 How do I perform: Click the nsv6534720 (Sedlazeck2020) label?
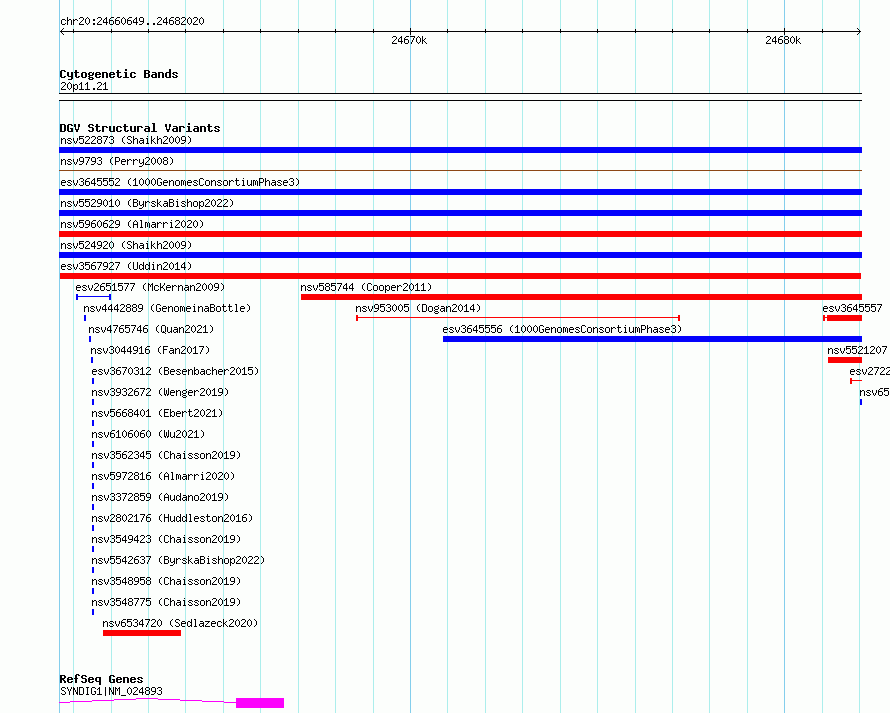(180, 623)
